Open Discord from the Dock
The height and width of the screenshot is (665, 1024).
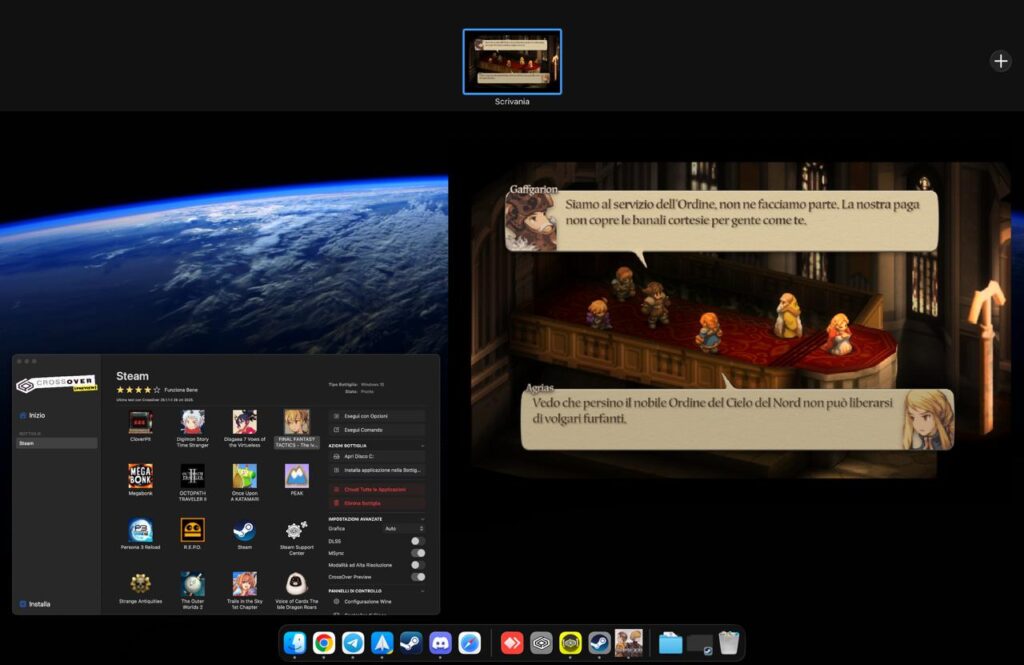(x=440, y=643)
